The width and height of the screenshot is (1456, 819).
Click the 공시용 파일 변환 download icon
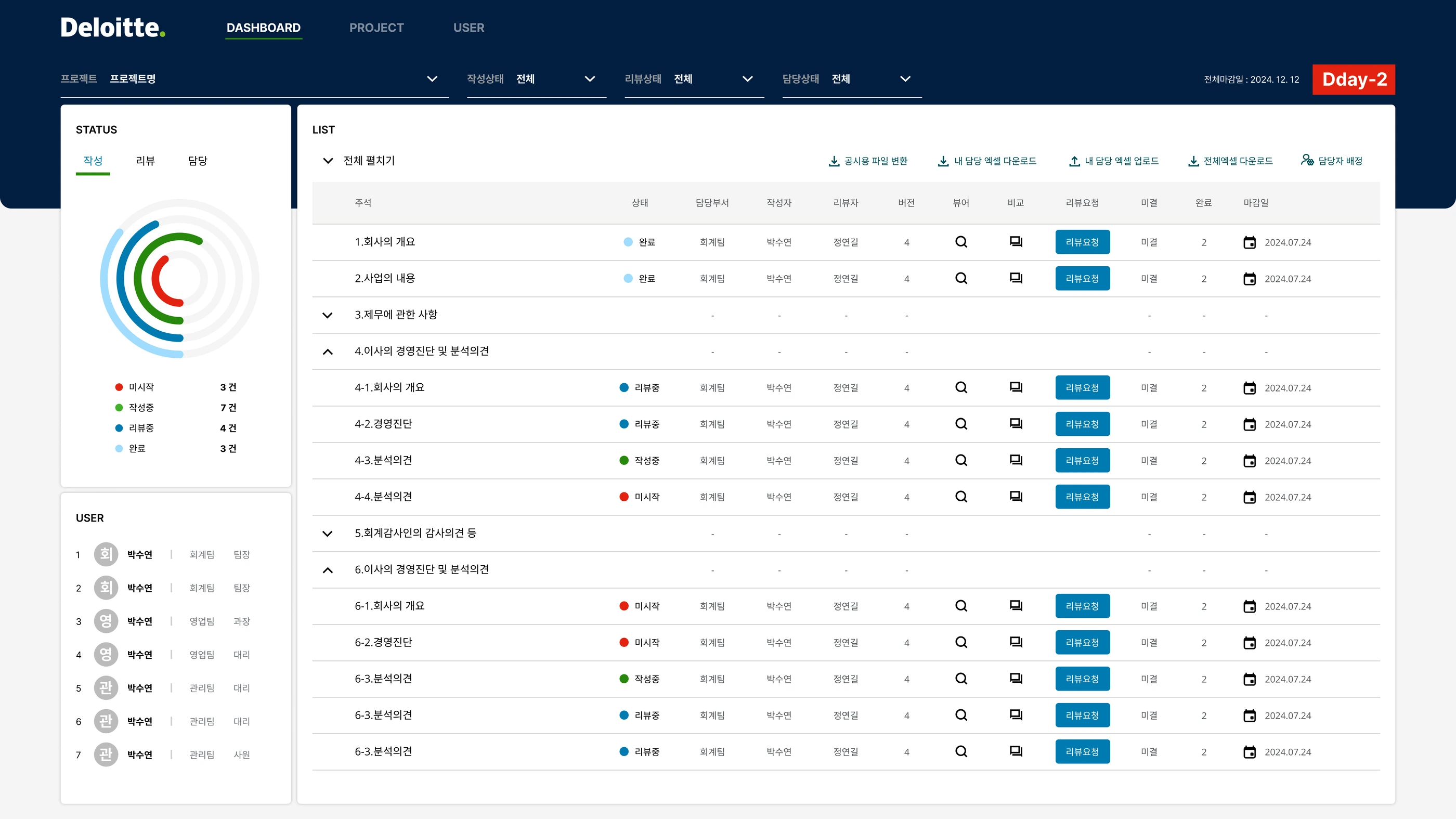tap(834, 161)
